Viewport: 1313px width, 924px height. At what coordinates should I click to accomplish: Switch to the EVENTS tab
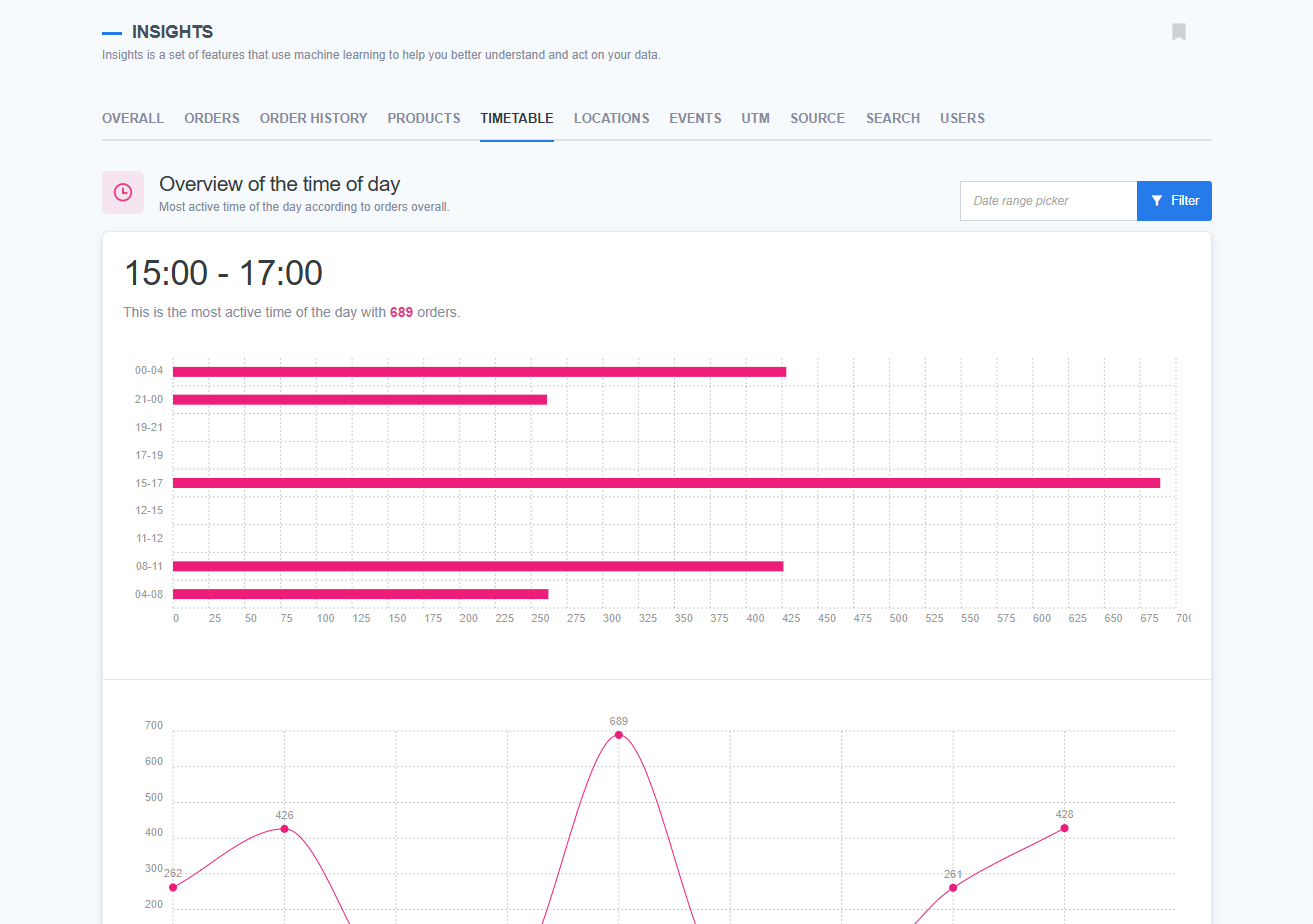click(x=695, y=118)
